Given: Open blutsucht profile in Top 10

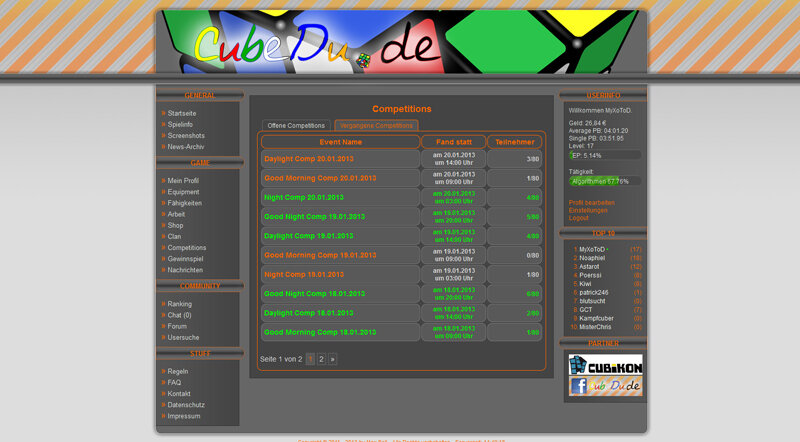Looking at the screenshot, I should click(x=592, y=302).
